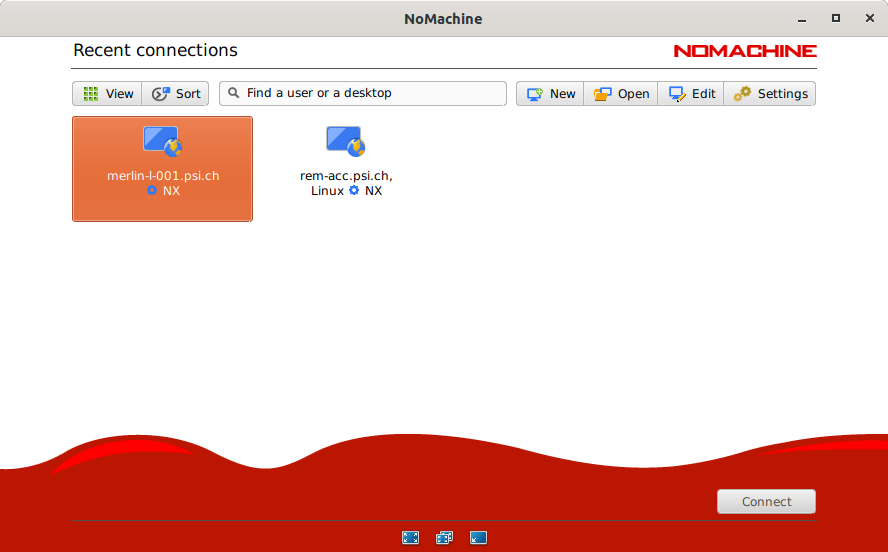Click the New connection icon

click(x=535, y=94)
